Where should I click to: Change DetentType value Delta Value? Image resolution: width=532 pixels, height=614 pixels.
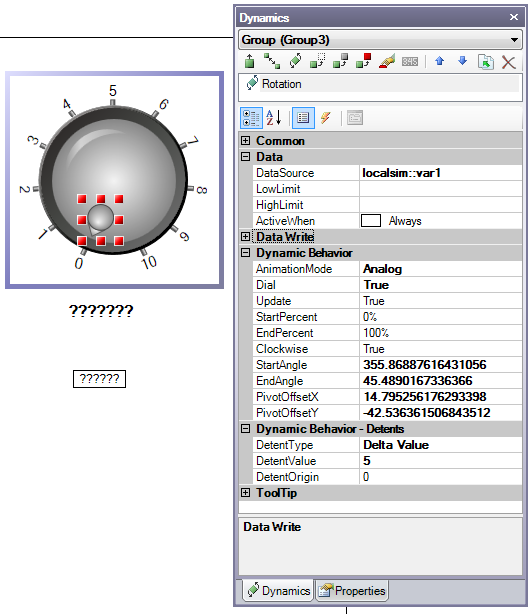click(440, 445)
